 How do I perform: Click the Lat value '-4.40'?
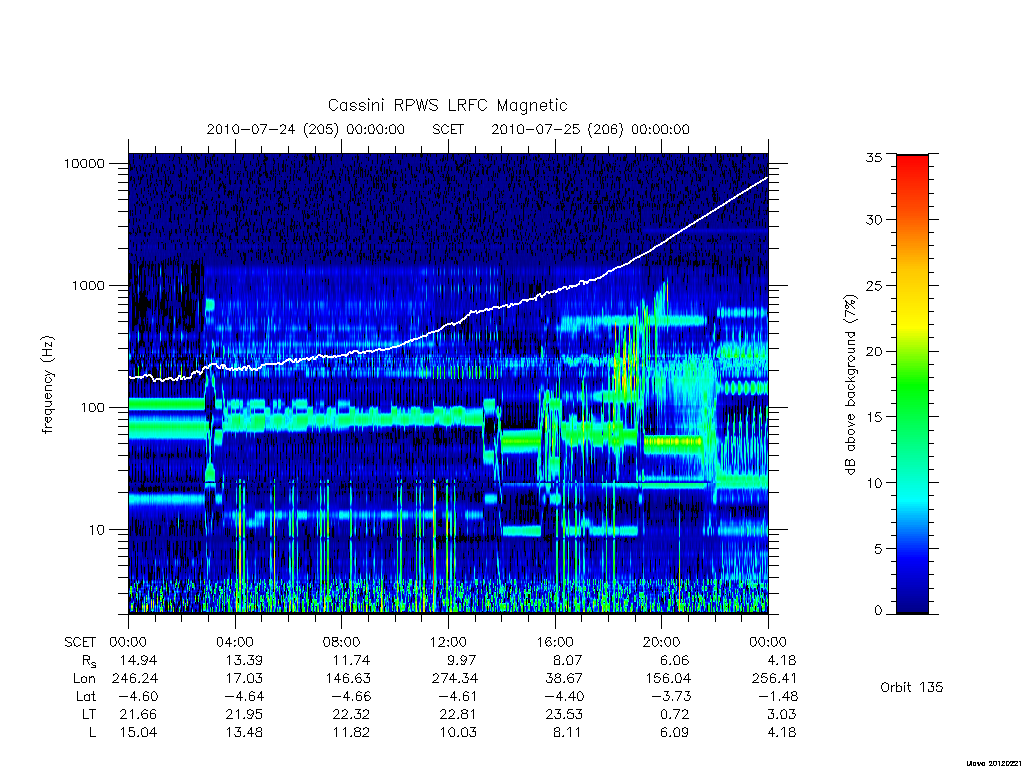[563, 696]
